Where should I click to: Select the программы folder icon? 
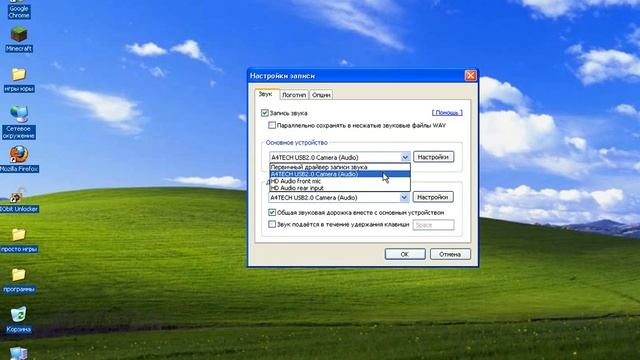coord(19,280)
